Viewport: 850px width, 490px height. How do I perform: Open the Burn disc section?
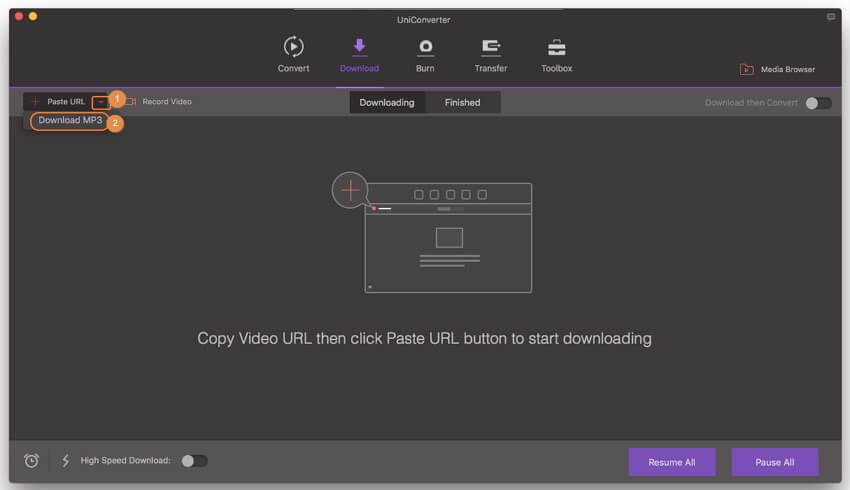click(425, 54)
